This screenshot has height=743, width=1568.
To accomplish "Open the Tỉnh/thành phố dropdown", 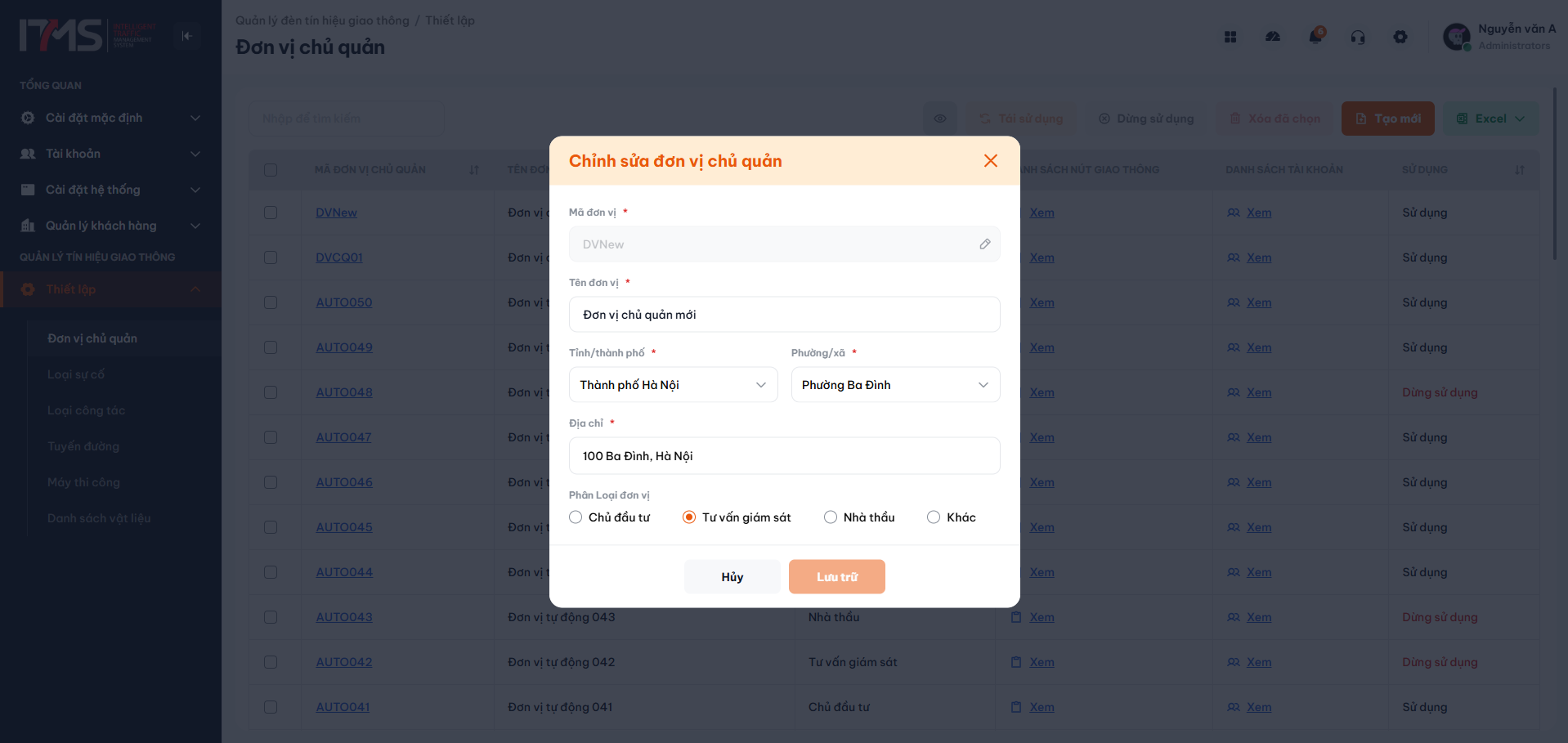I will coord(674,385).
